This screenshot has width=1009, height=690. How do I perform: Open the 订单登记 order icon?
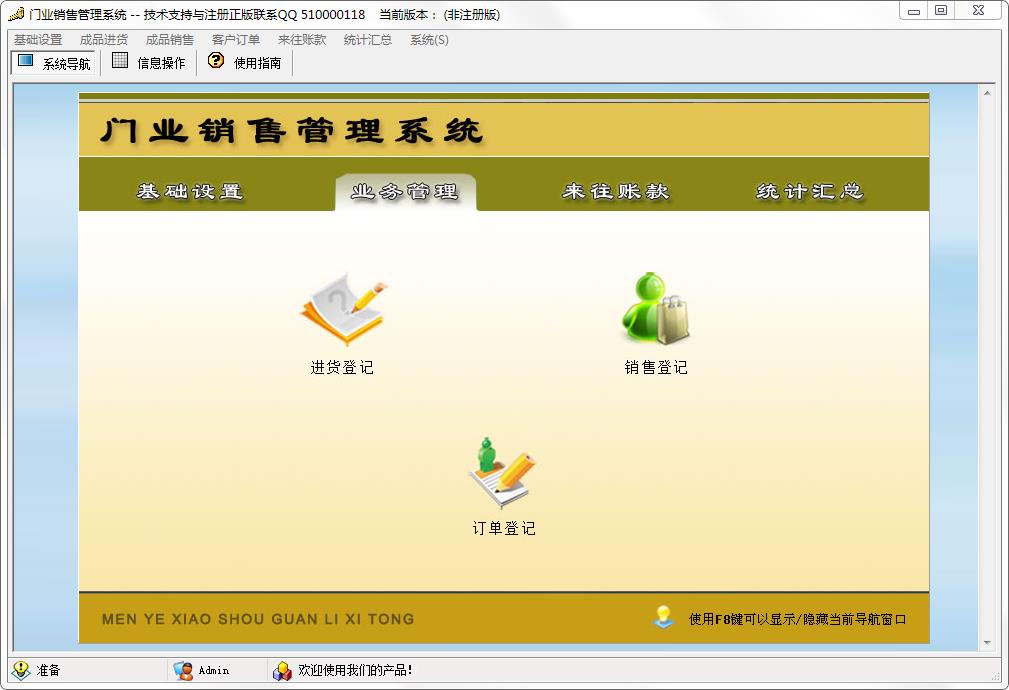[502, 474]
